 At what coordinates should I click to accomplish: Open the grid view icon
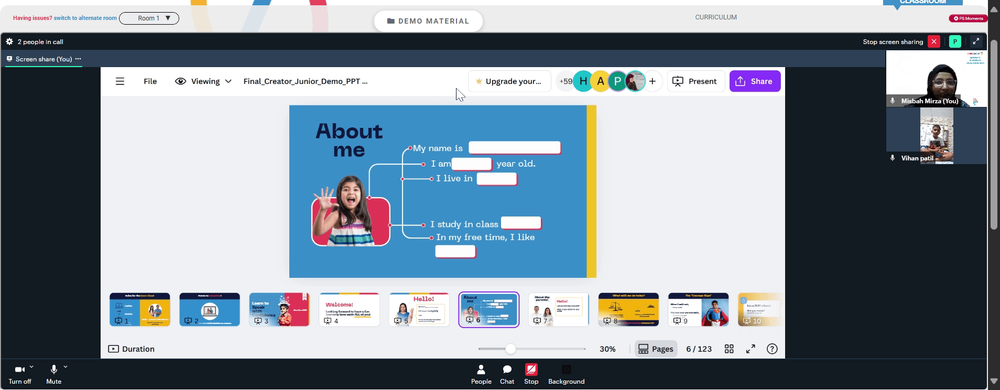[x=729, y=349]
